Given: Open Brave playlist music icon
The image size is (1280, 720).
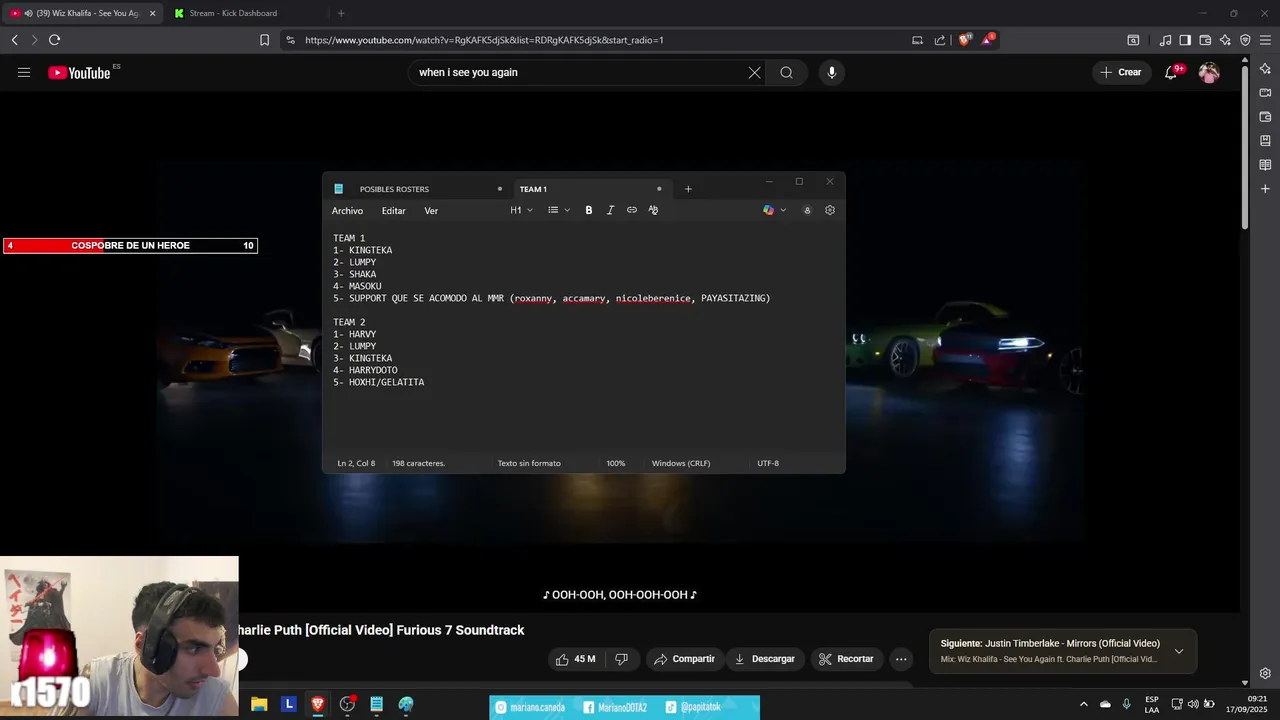Looking at the screenshot, I should pos(1165,40).
